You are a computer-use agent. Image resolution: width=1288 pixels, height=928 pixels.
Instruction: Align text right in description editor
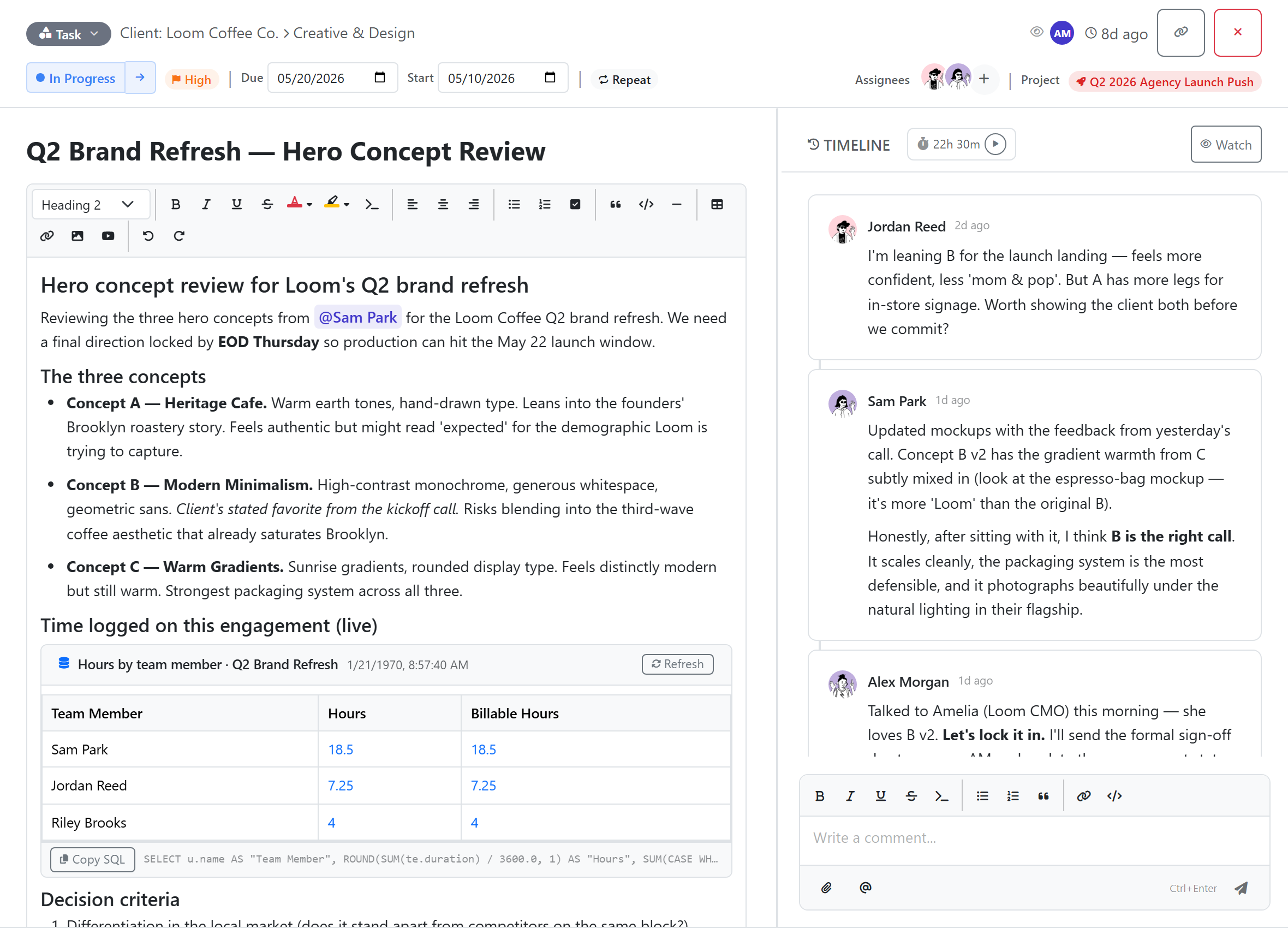[474, 205]
